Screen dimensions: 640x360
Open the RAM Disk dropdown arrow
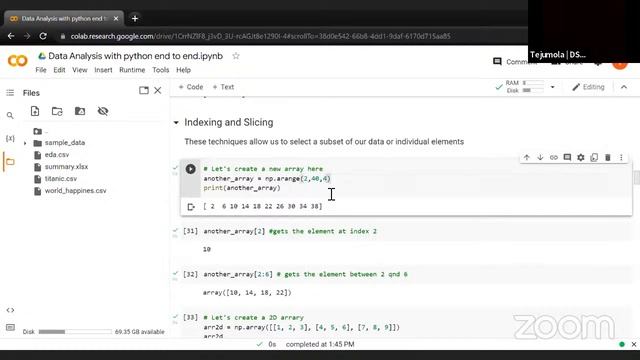552,87
